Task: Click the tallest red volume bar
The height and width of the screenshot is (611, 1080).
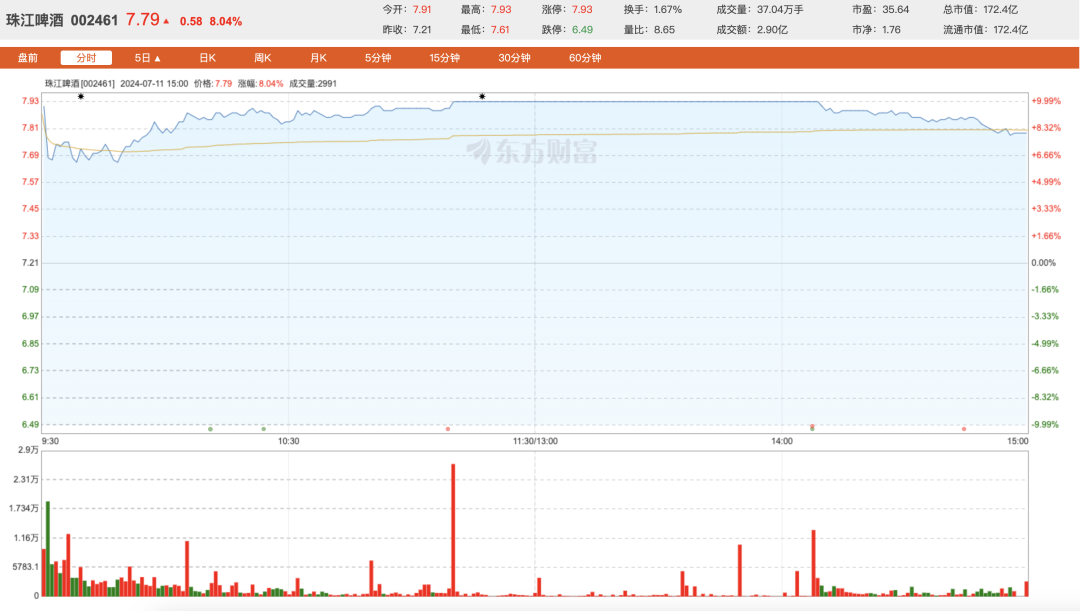Action: pyautogui.click(x=453, y=530)
